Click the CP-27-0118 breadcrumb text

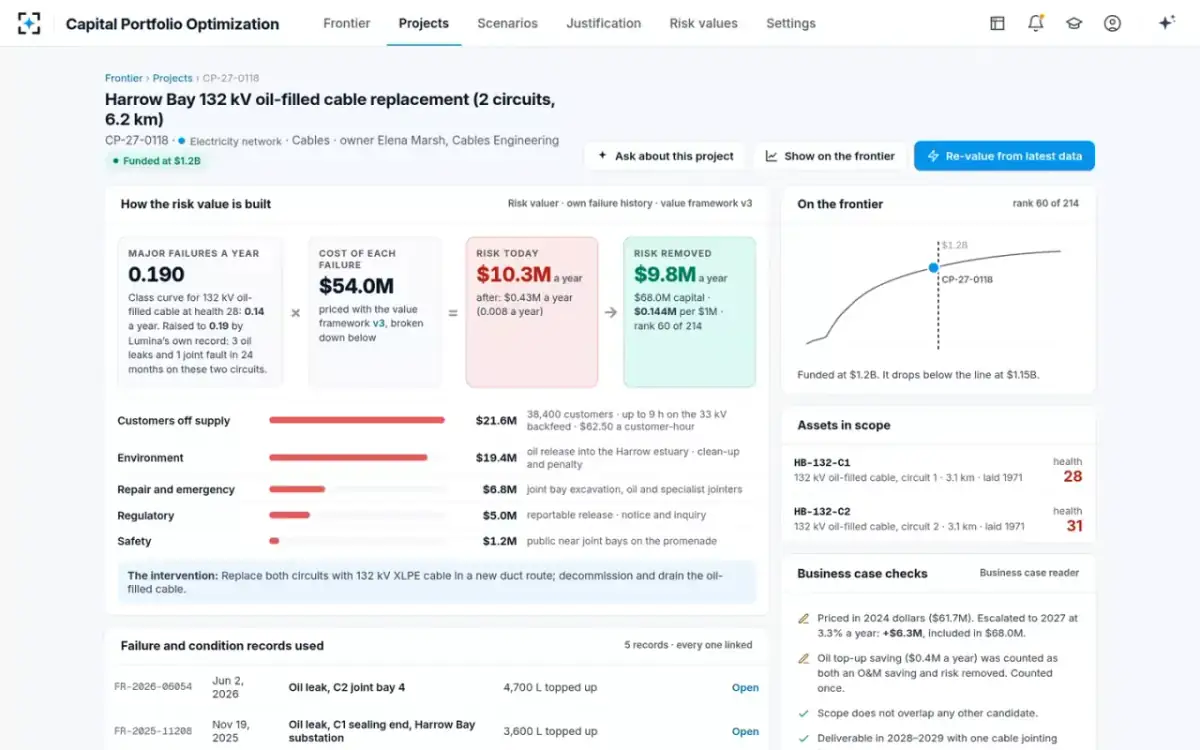231,78
